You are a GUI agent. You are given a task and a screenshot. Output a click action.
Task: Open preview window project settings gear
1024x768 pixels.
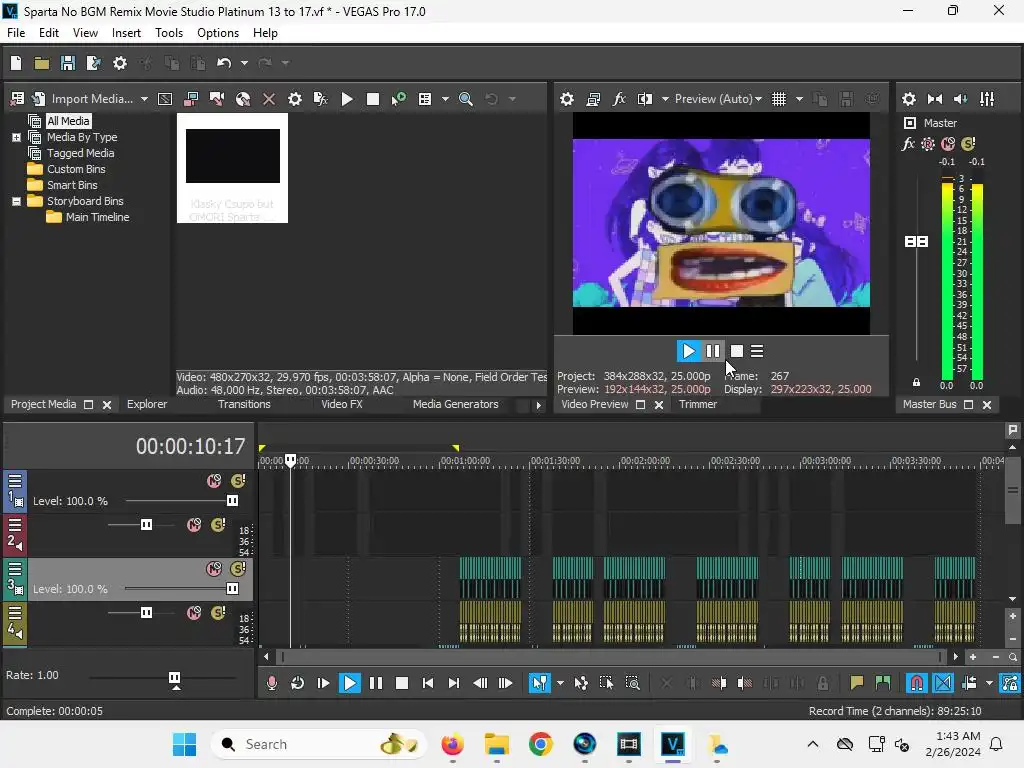point(567,99)
